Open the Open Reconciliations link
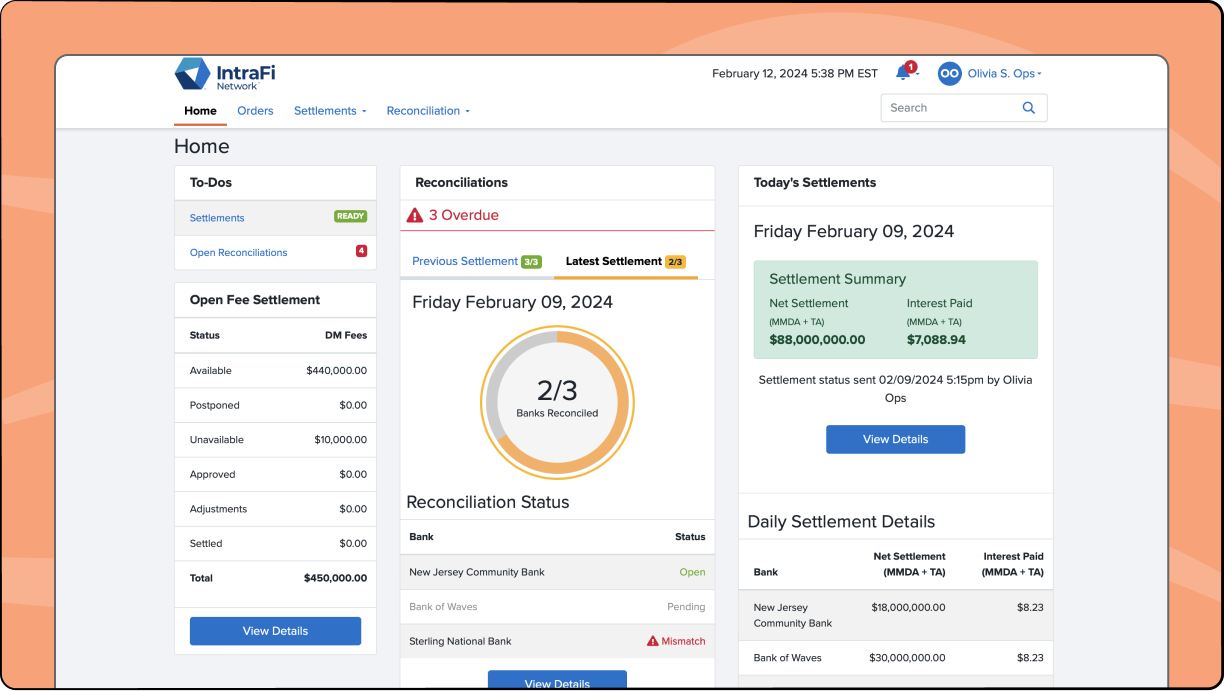The image size is (1224, 691). click(238, 252)
